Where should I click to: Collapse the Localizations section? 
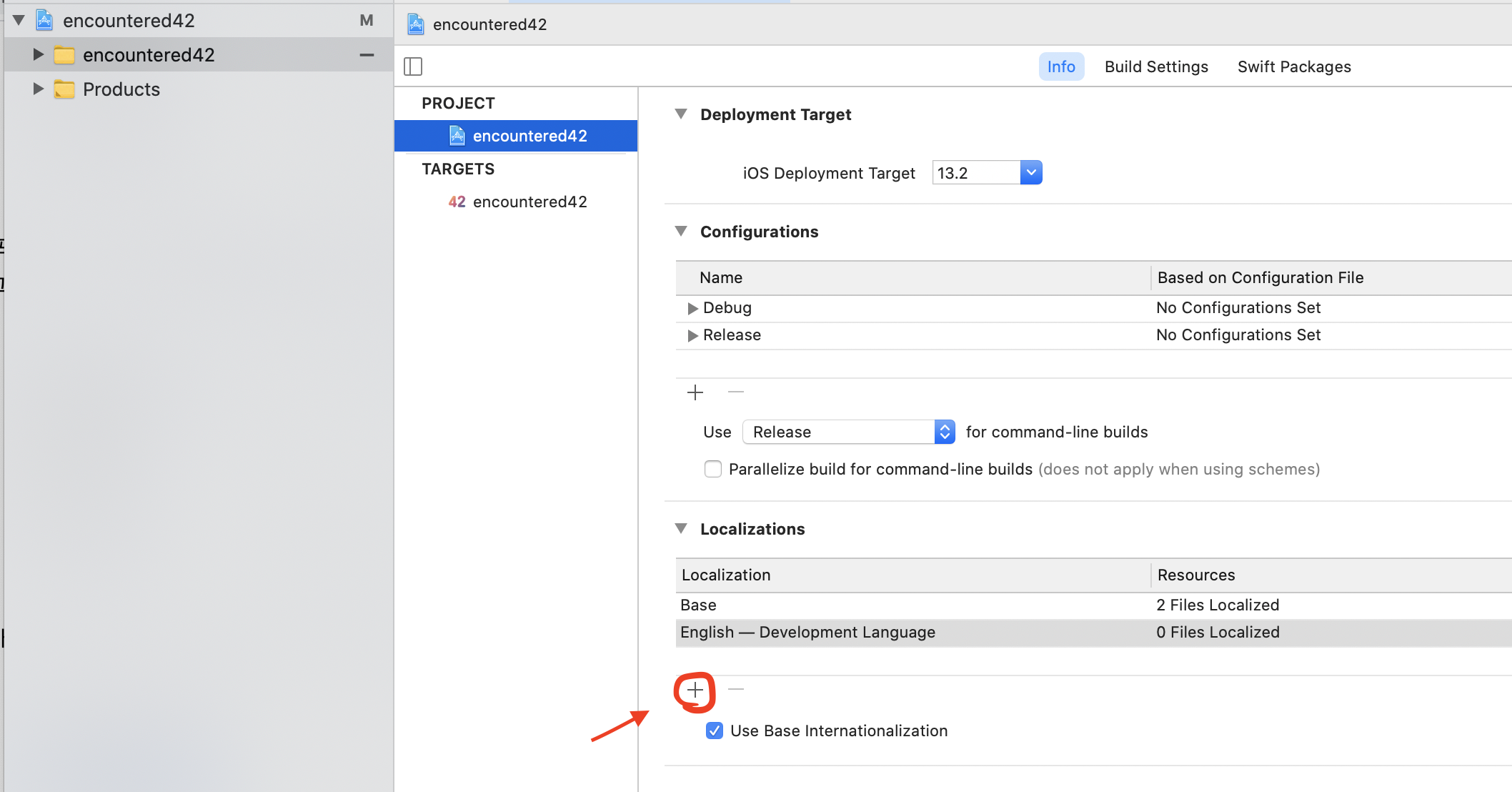681,529
